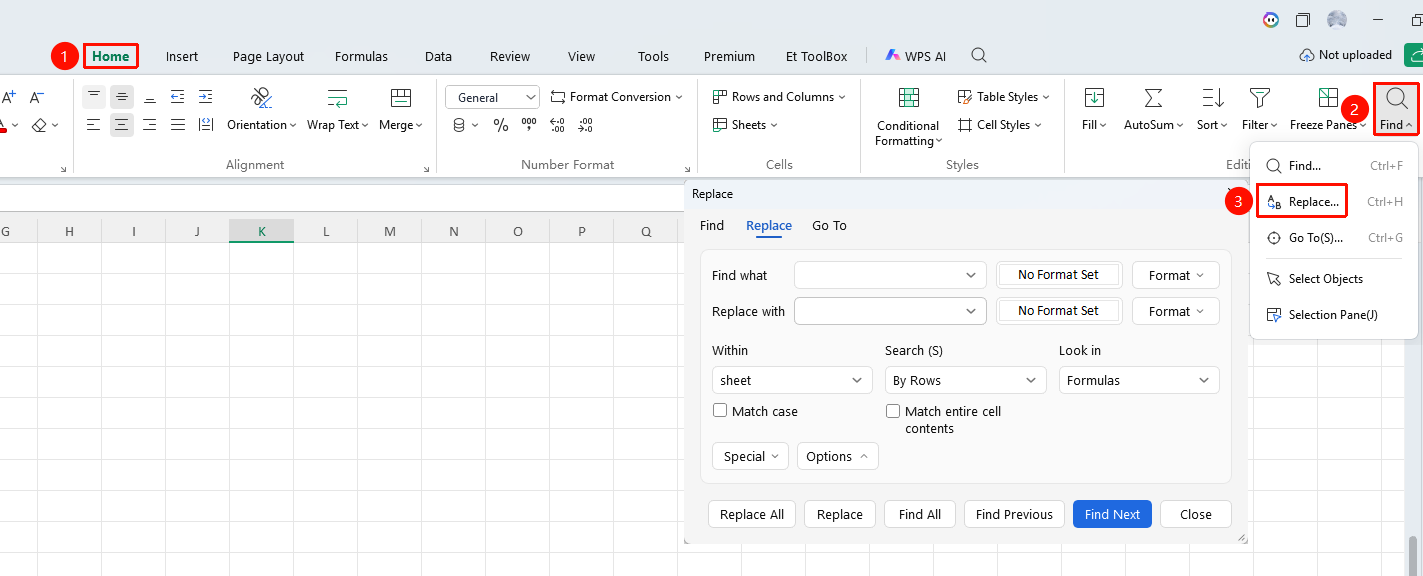1423x576 pixels.
Task: Open the Formulas ribbon tab
Action: tap(361, 57)
